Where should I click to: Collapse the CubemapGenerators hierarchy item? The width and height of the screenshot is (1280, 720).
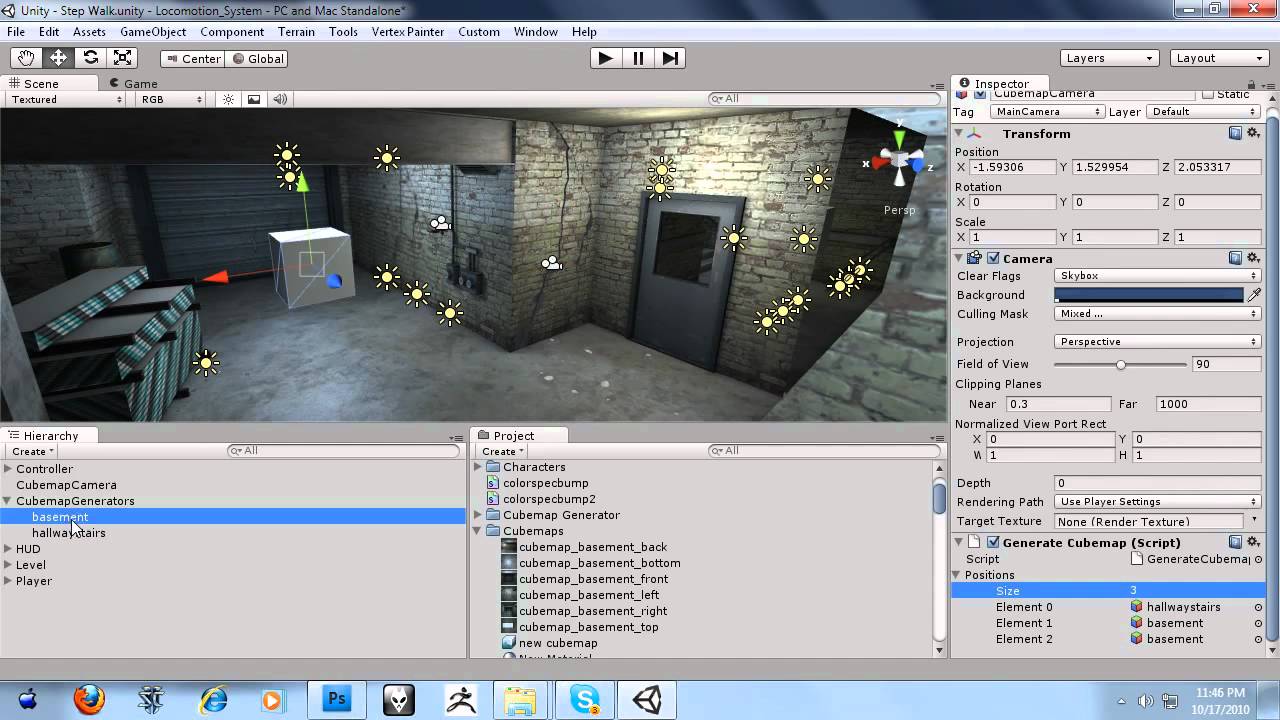coord(8,501)
